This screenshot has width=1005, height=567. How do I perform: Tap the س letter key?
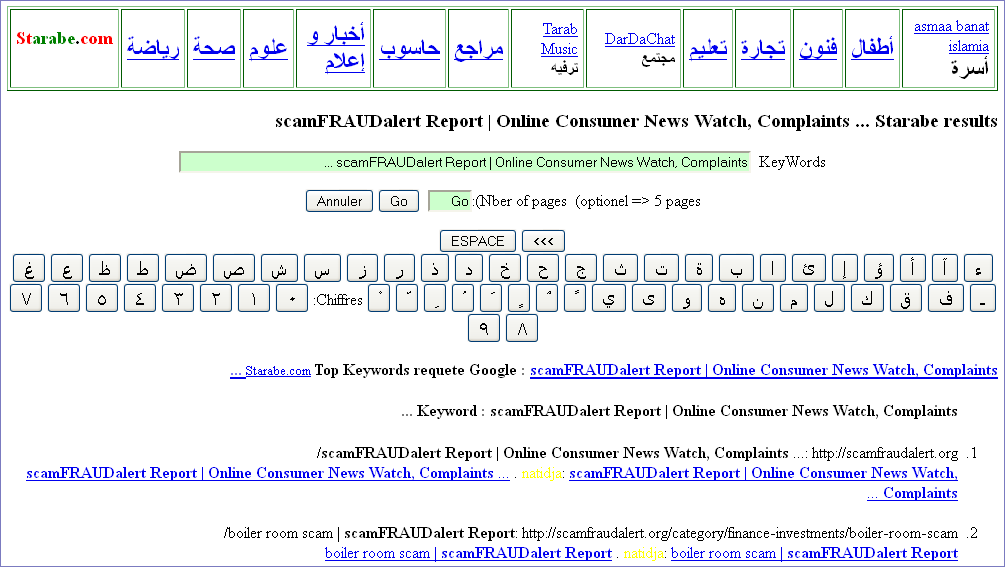322,268
